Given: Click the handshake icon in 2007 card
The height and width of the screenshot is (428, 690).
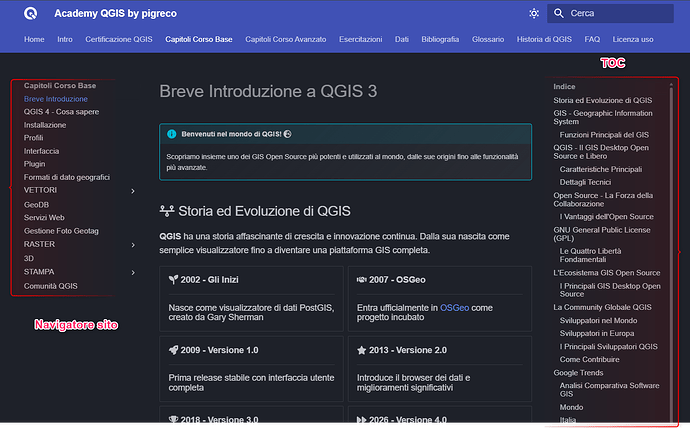Looking at the screenshot, I should pyautogui.click(x=362, y=280).
